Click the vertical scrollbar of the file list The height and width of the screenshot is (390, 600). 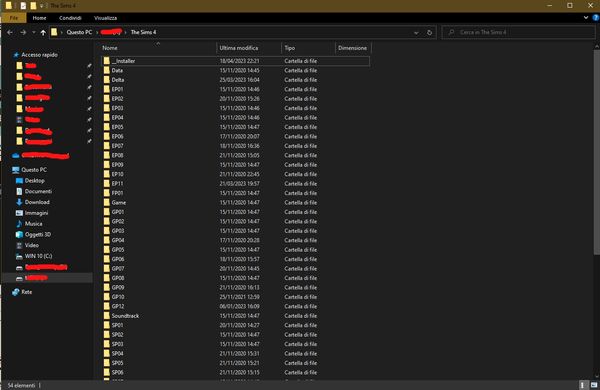pyautogui.click(x=597, y=152)
